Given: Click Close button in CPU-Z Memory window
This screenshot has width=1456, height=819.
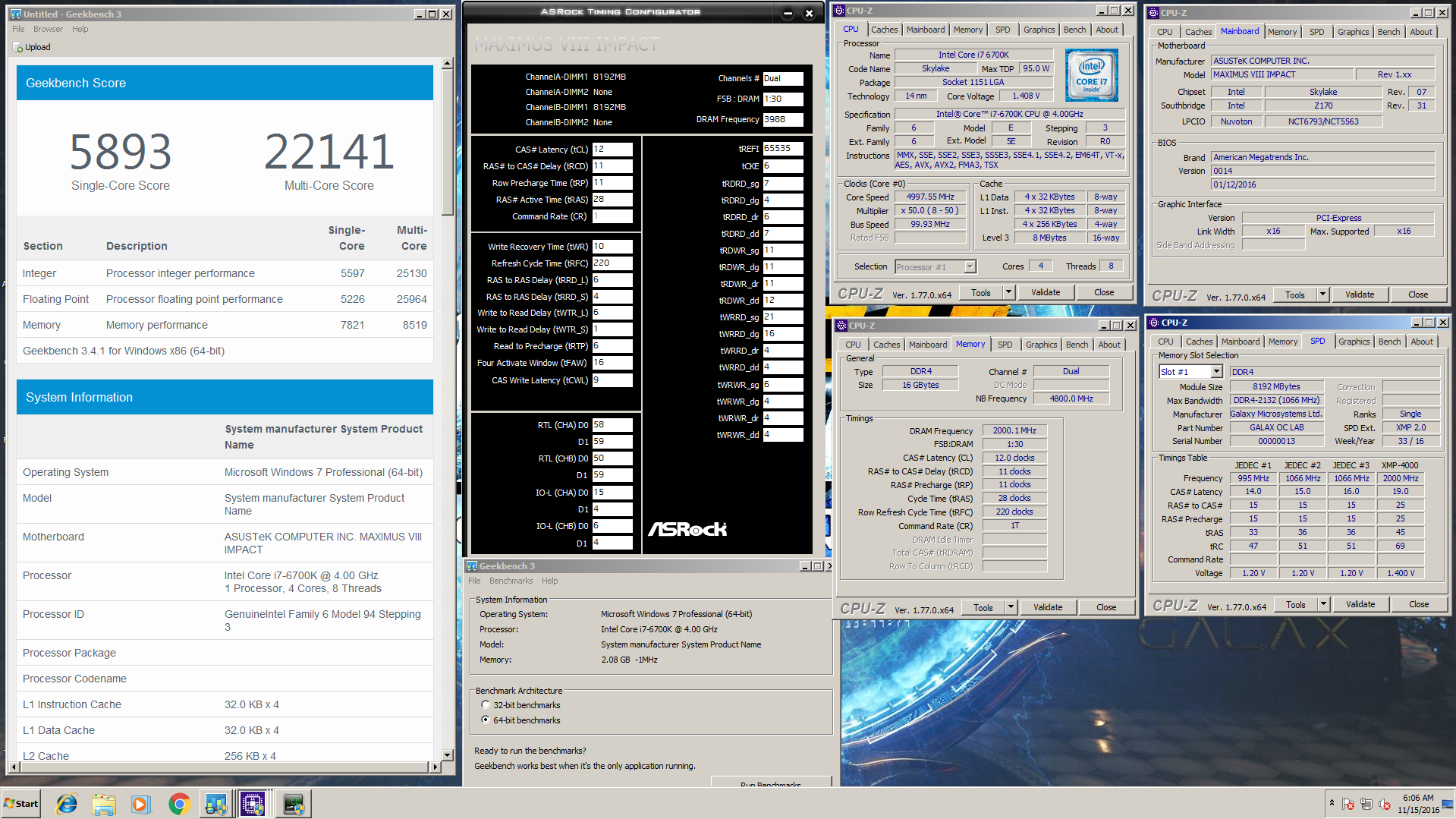Looking at the screenshot, I should click(1106, 607).
